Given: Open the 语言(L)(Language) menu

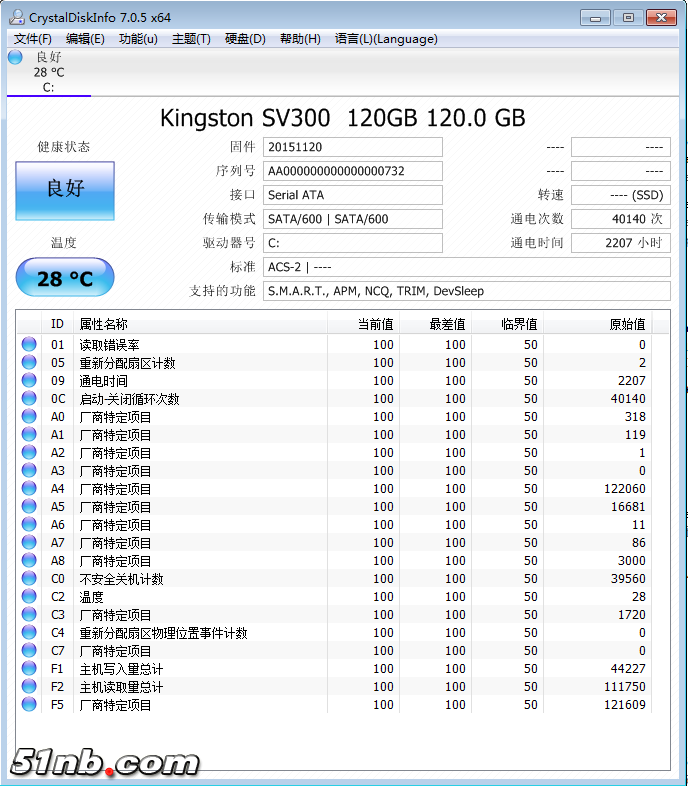Looking at the screenshot, I should coord(386,39).
